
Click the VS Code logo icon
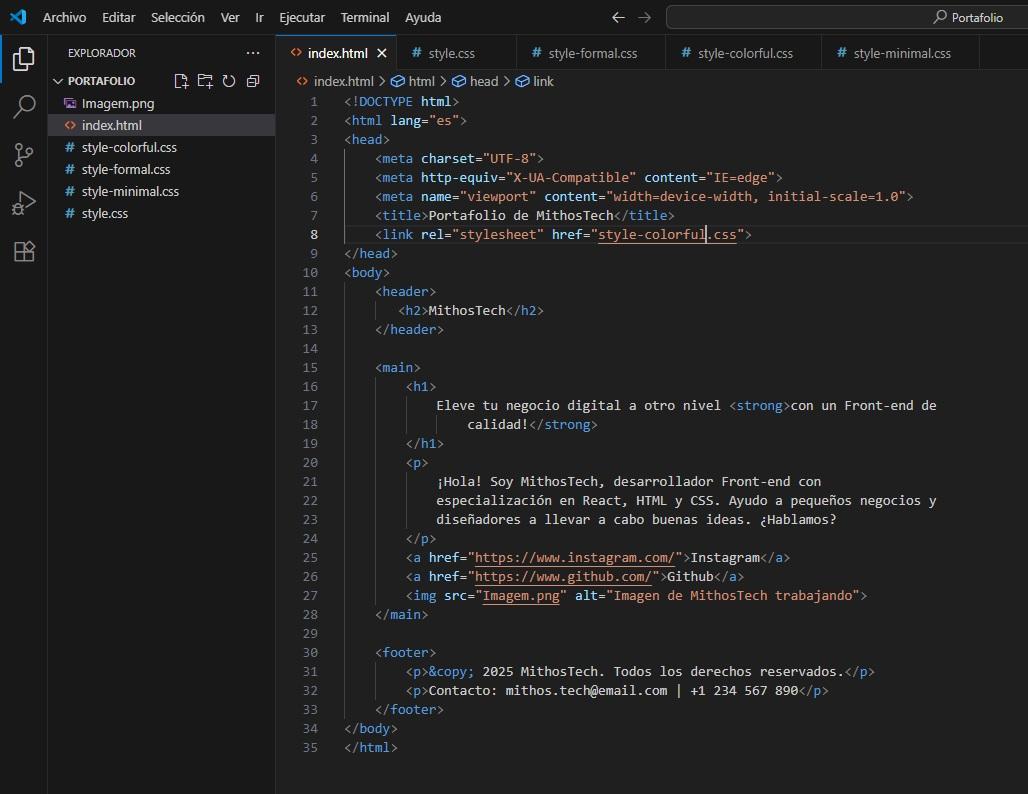(18, 17)
